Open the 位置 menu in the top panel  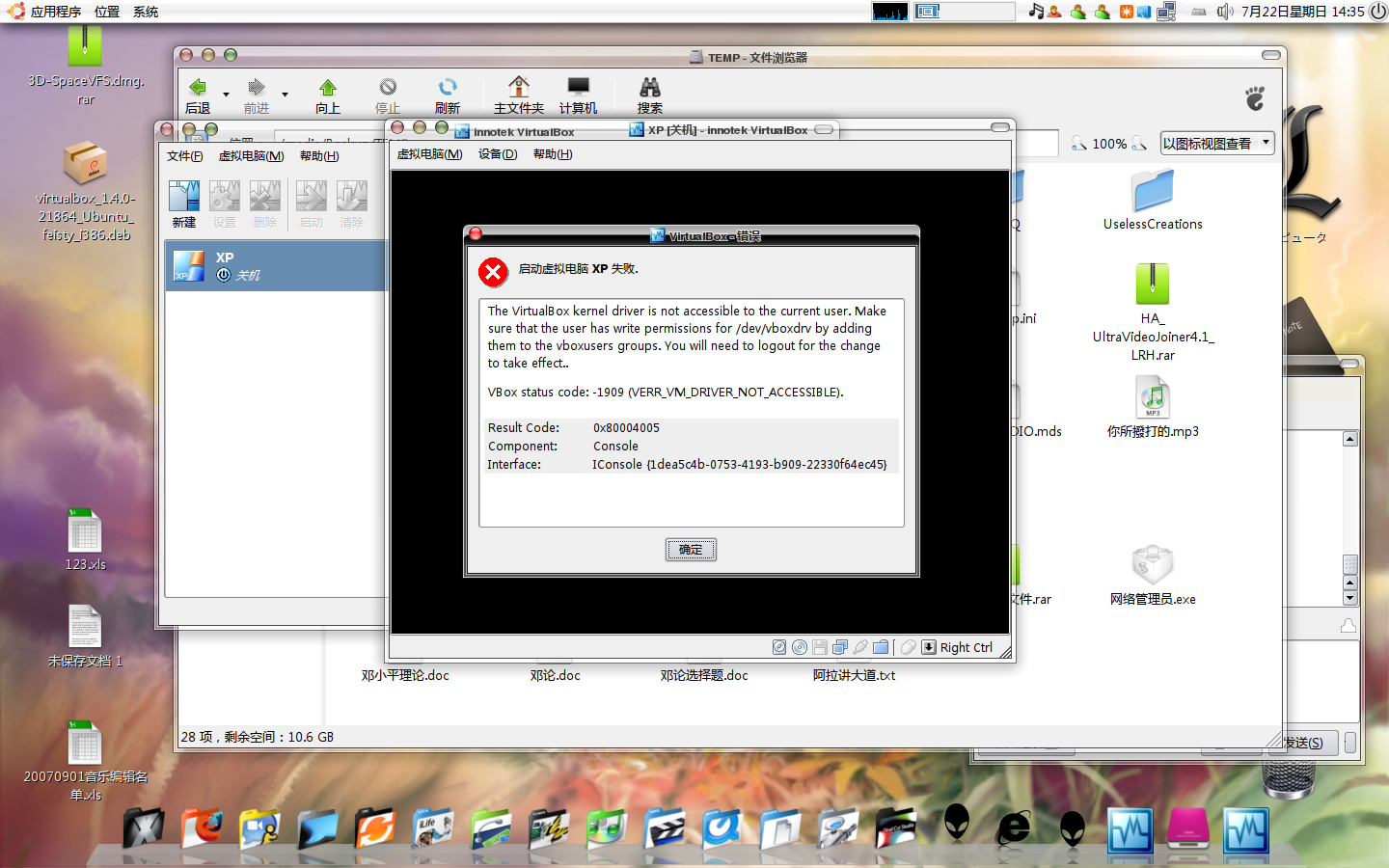point(107,12)
